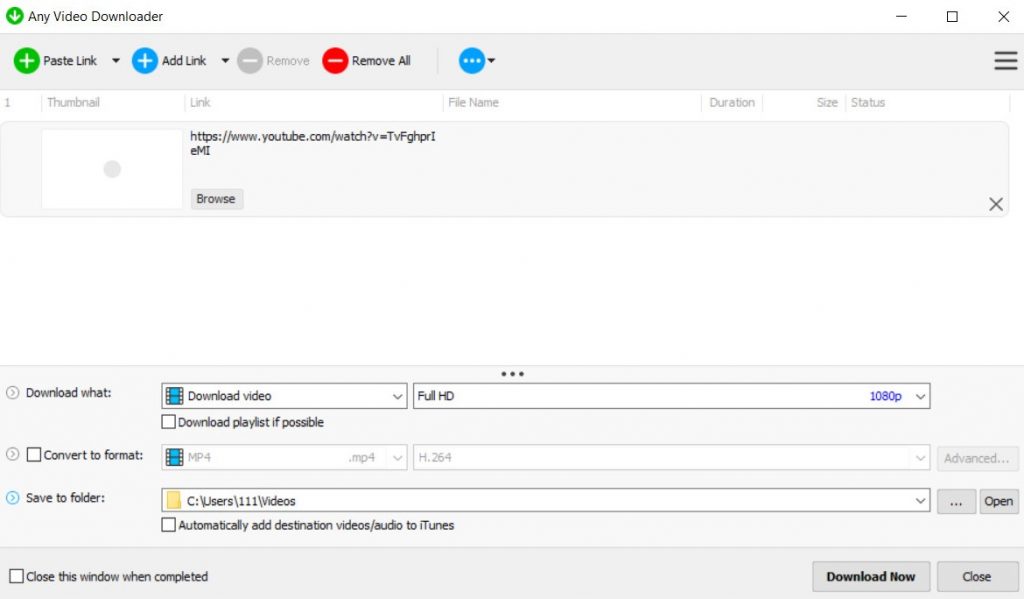The height and width of the screenshot is (599, 1024).
Task: Click the Any Video Downloader app icon
Action: 14,16
